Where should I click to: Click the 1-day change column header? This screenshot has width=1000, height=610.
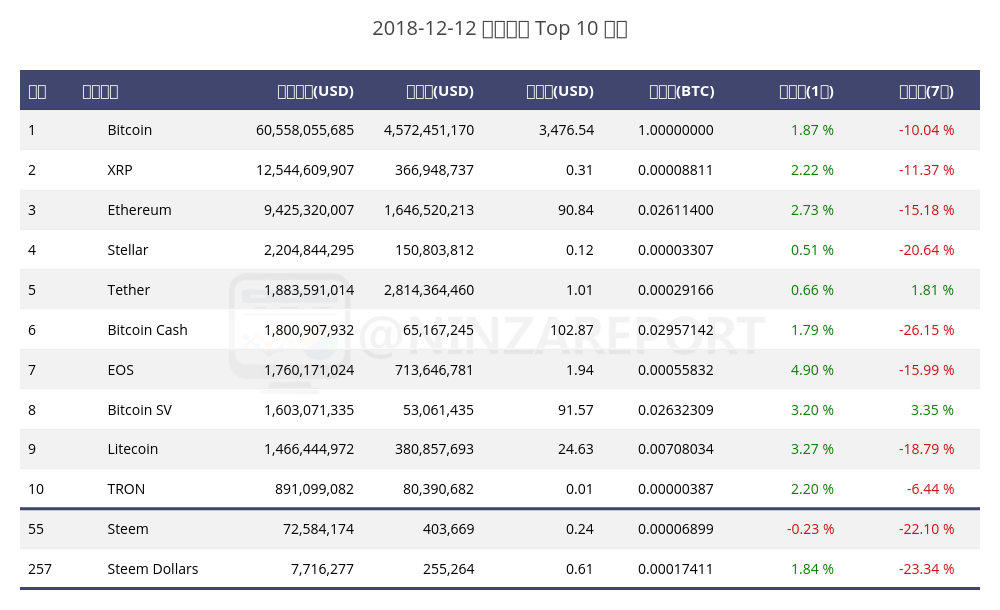click(806, 91)
